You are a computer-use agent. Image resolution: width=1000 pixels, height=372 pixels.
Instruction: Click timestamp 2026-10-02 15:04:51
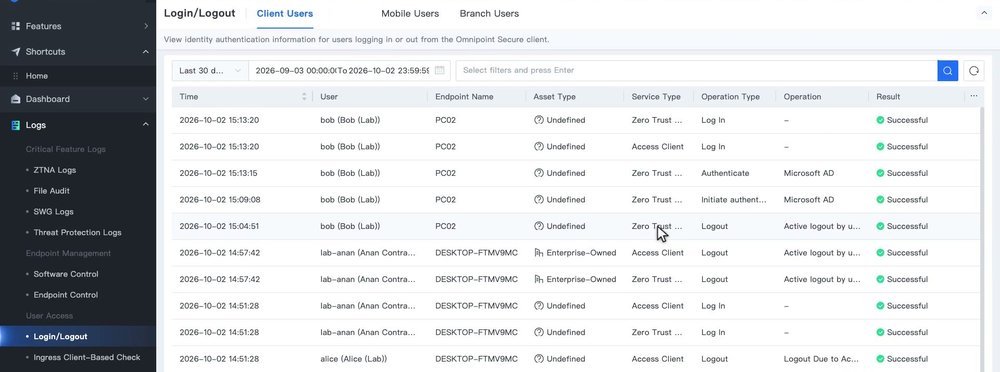pyautogui.click(x=219, y=226)
